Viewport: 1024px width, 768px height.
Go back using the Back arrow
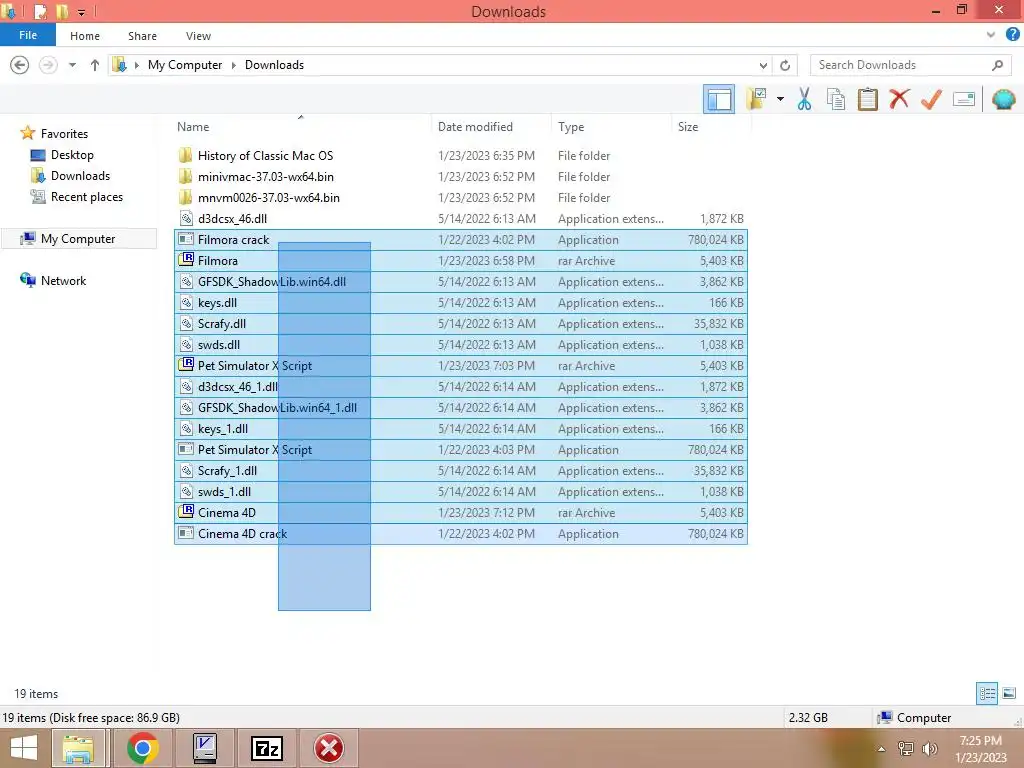20,65
